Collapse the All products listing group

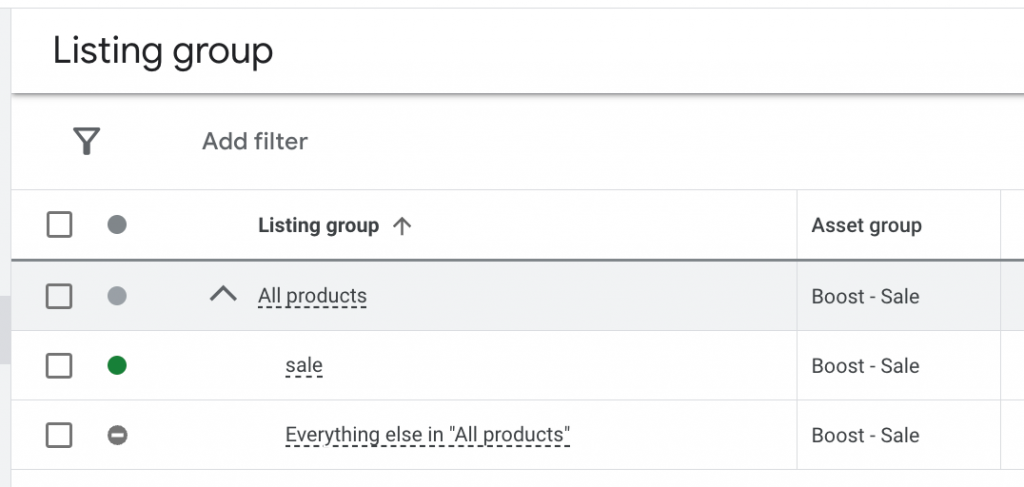tap(223, 295)
